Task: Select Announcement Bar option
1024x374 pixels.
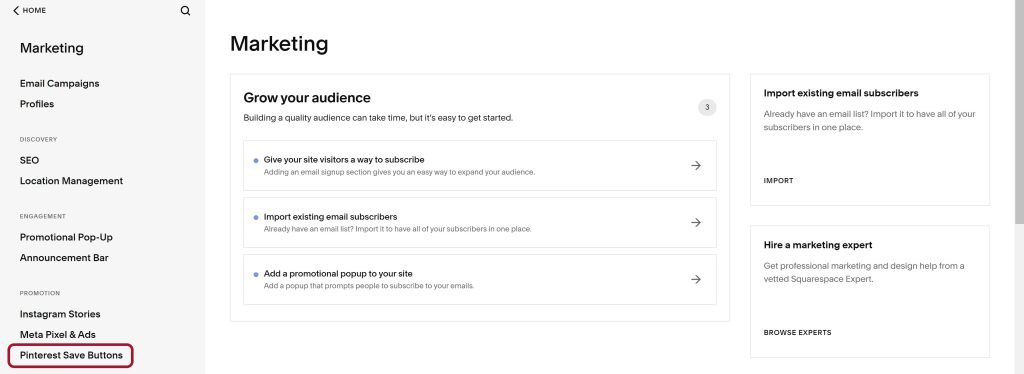Action: pos(64,258)
